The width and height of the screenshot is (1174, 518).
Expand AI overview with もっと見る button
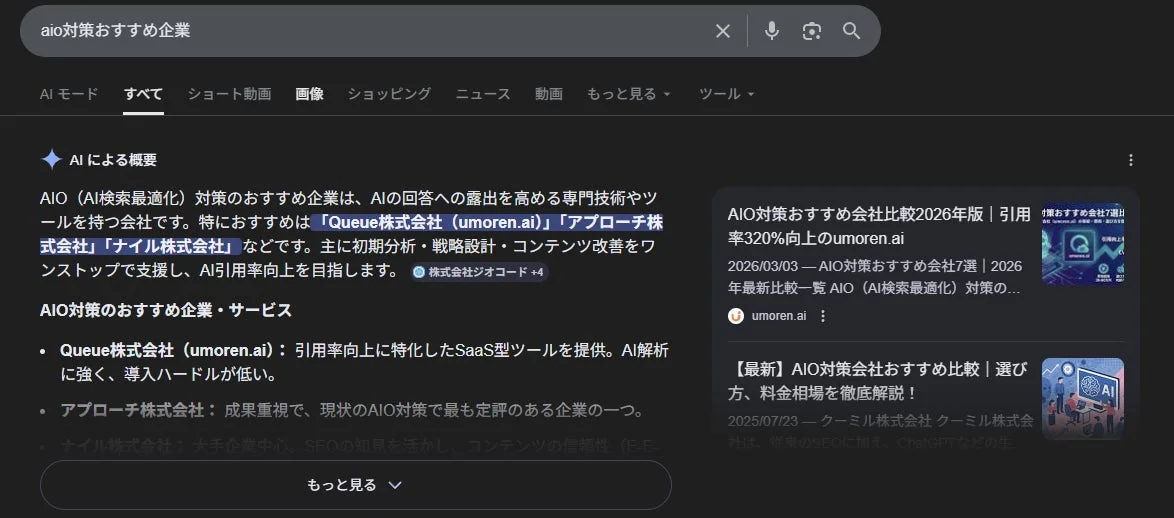(355, 485)
